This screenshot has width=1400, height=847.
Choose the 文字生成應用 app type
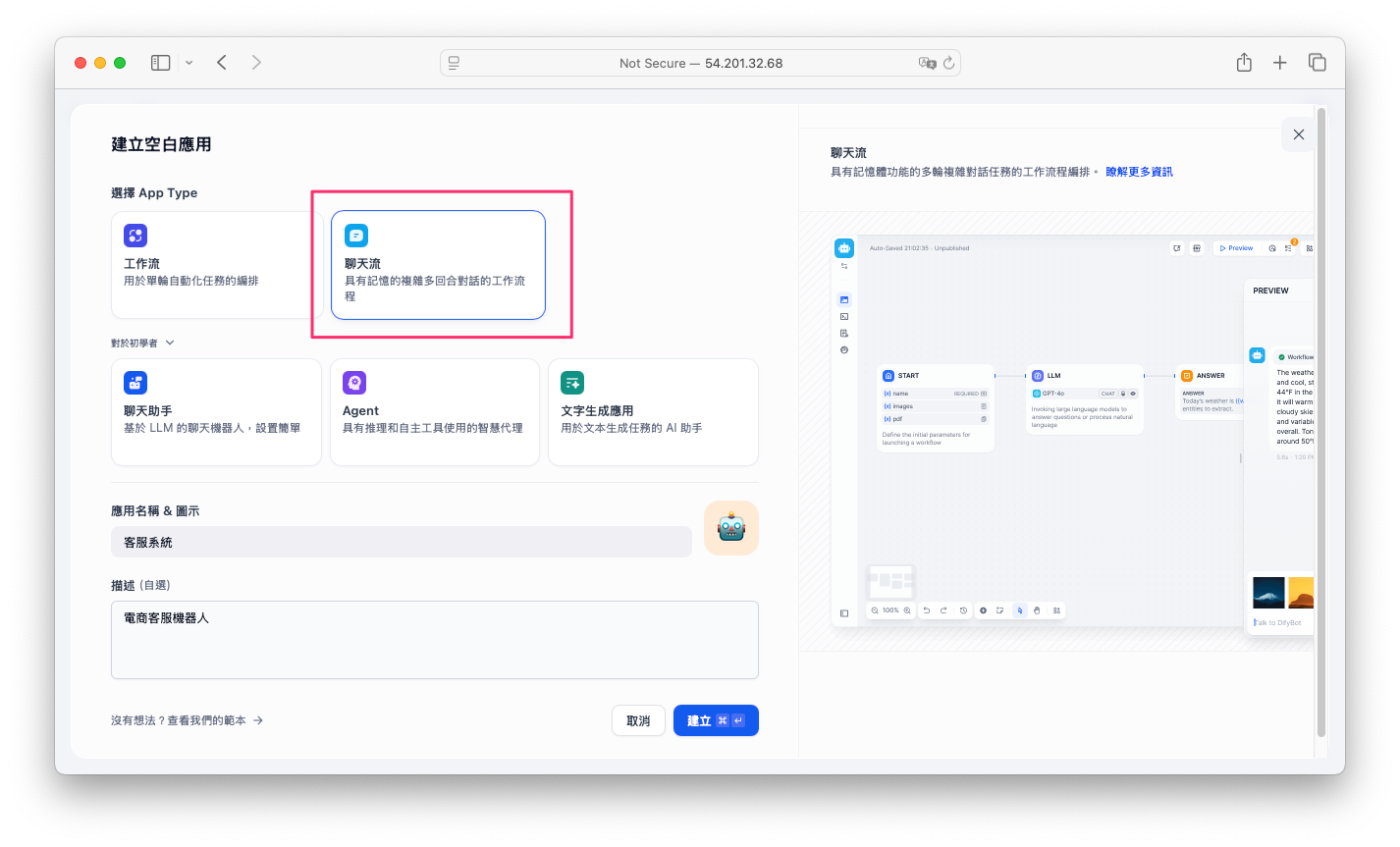(x=653, y=412)
